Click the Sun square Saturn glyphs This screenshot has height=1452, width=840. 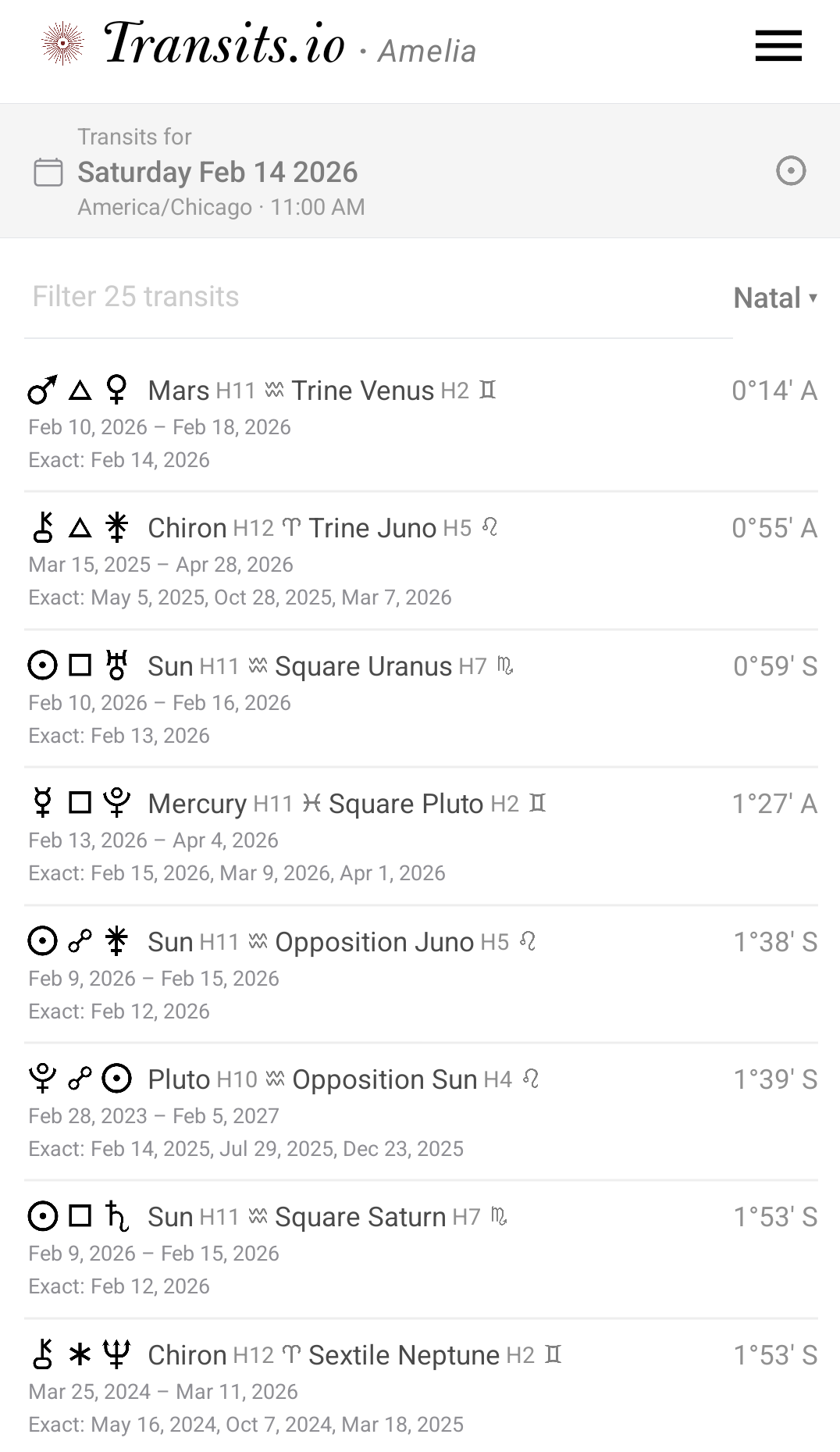[x=79, y=1217]
